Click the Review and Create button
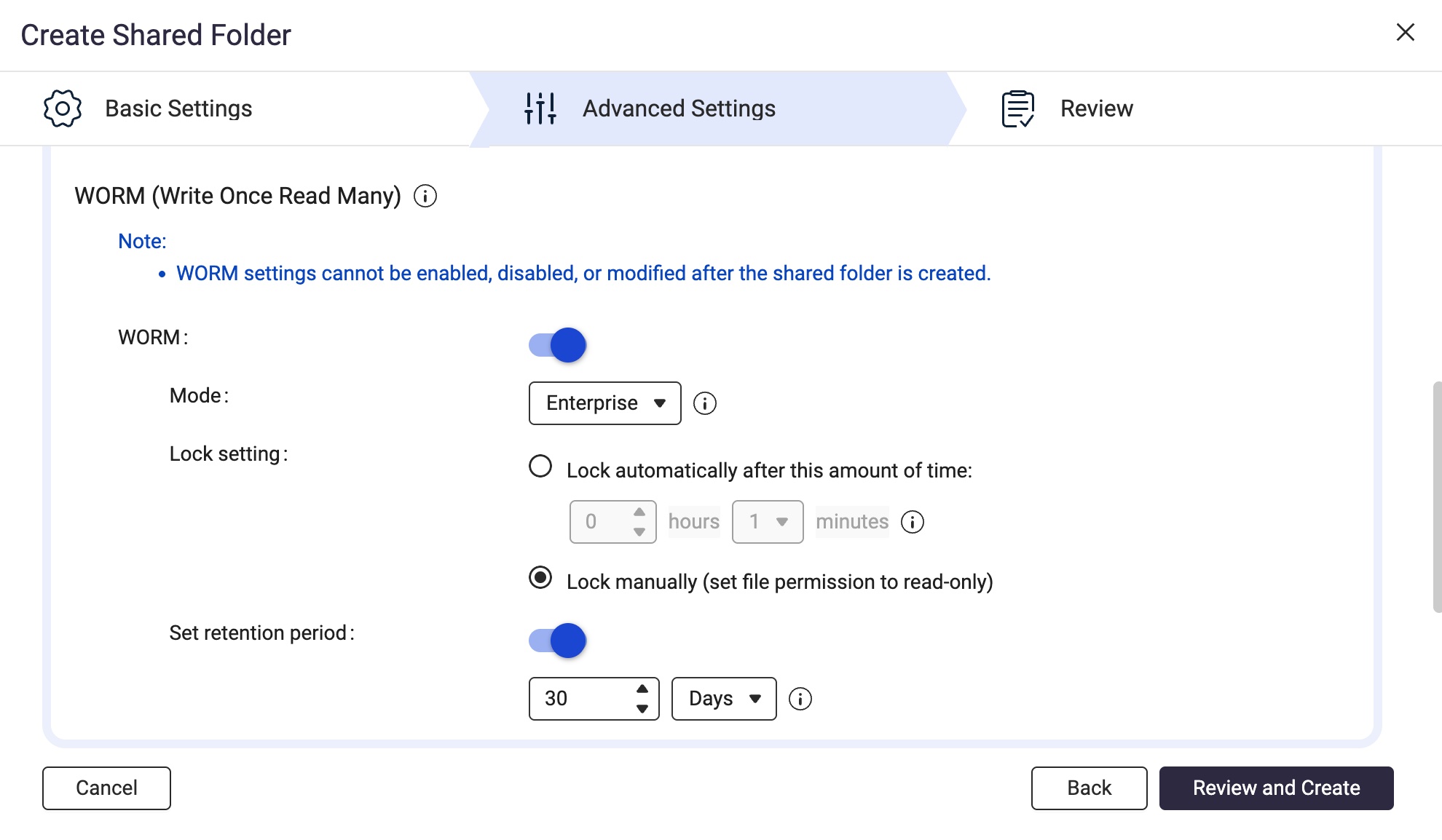 click(x=1276, y=788)
